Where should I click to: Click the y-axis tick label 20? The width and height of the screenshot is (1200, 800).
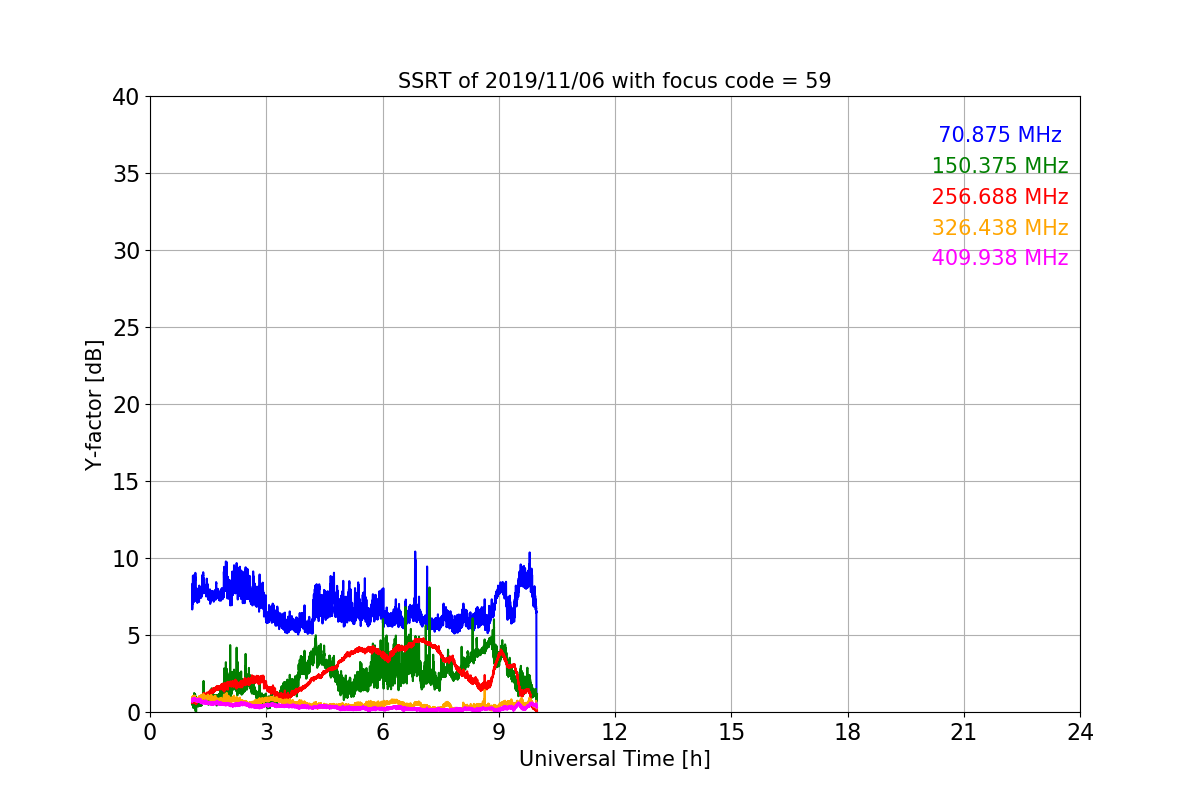pos(125,405)
